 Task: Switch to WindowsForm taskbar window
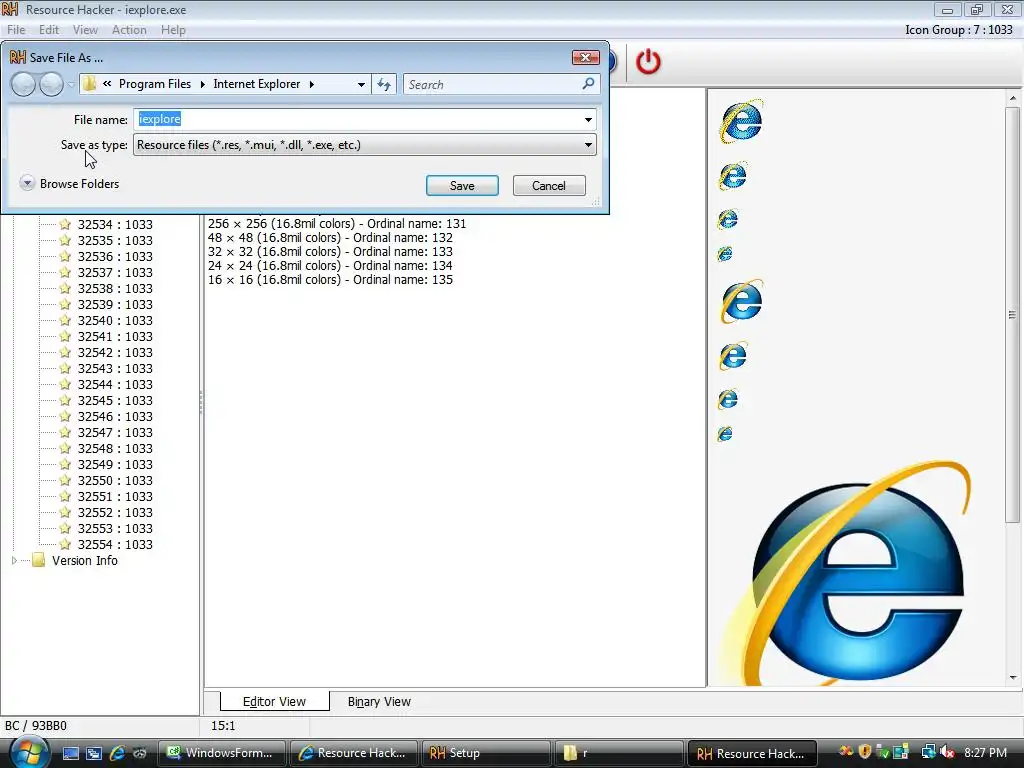click(x=222, y=753)
